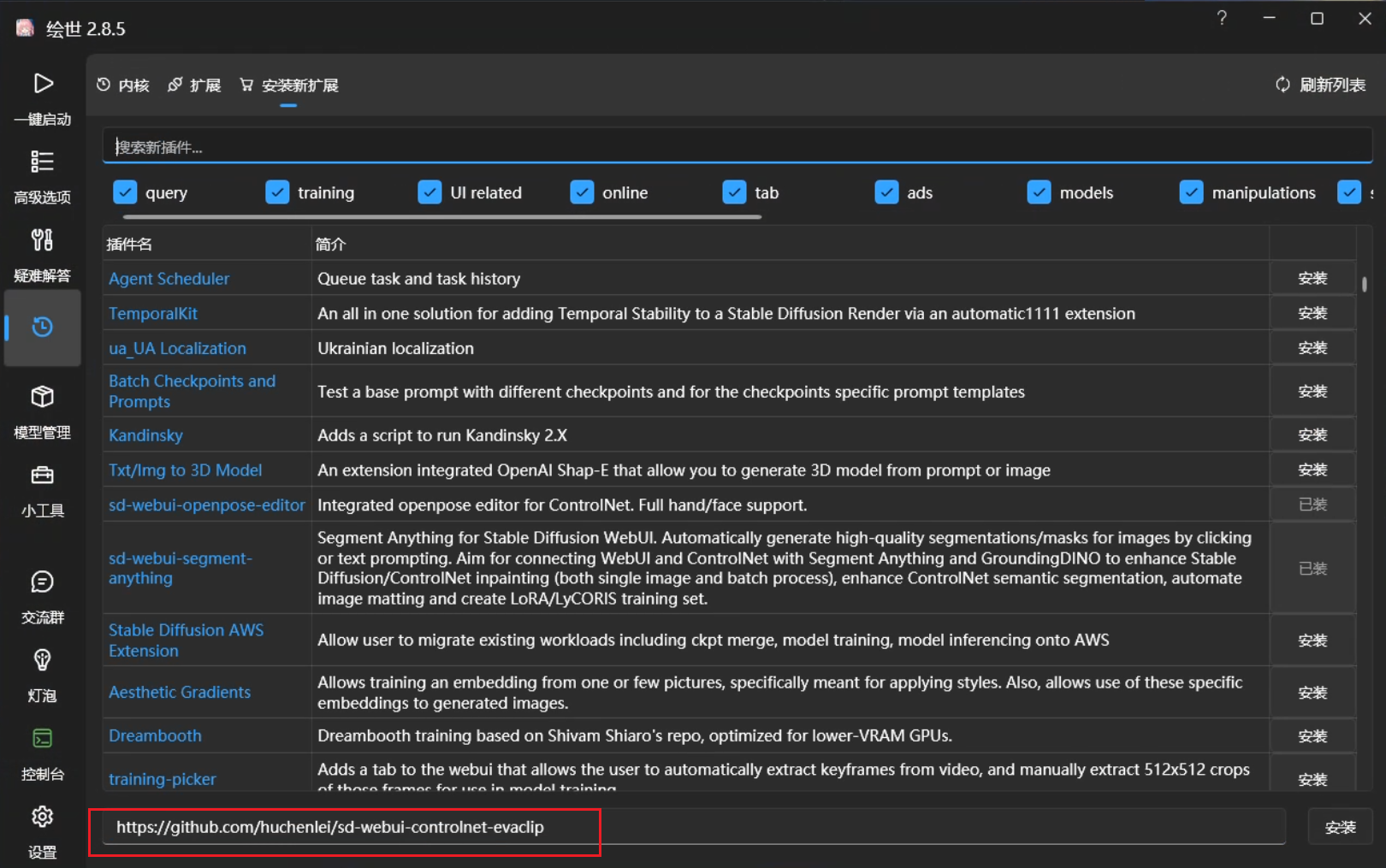
Task: Uncheck the training filter checkbox
Action: coord(277,192)
